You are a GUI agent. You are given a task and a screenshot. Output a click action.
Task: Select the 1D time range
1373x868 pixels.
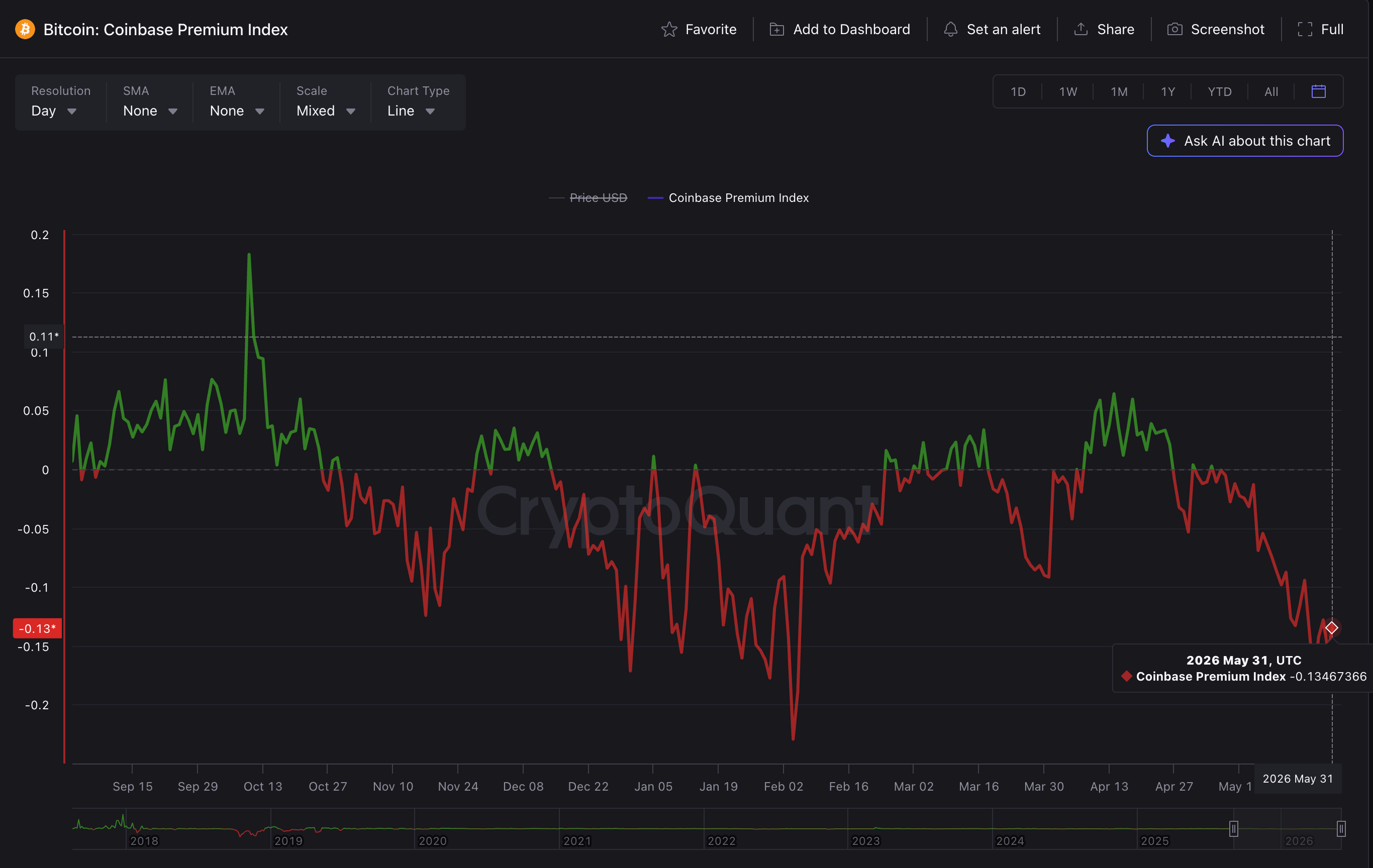click(1018, 92)
